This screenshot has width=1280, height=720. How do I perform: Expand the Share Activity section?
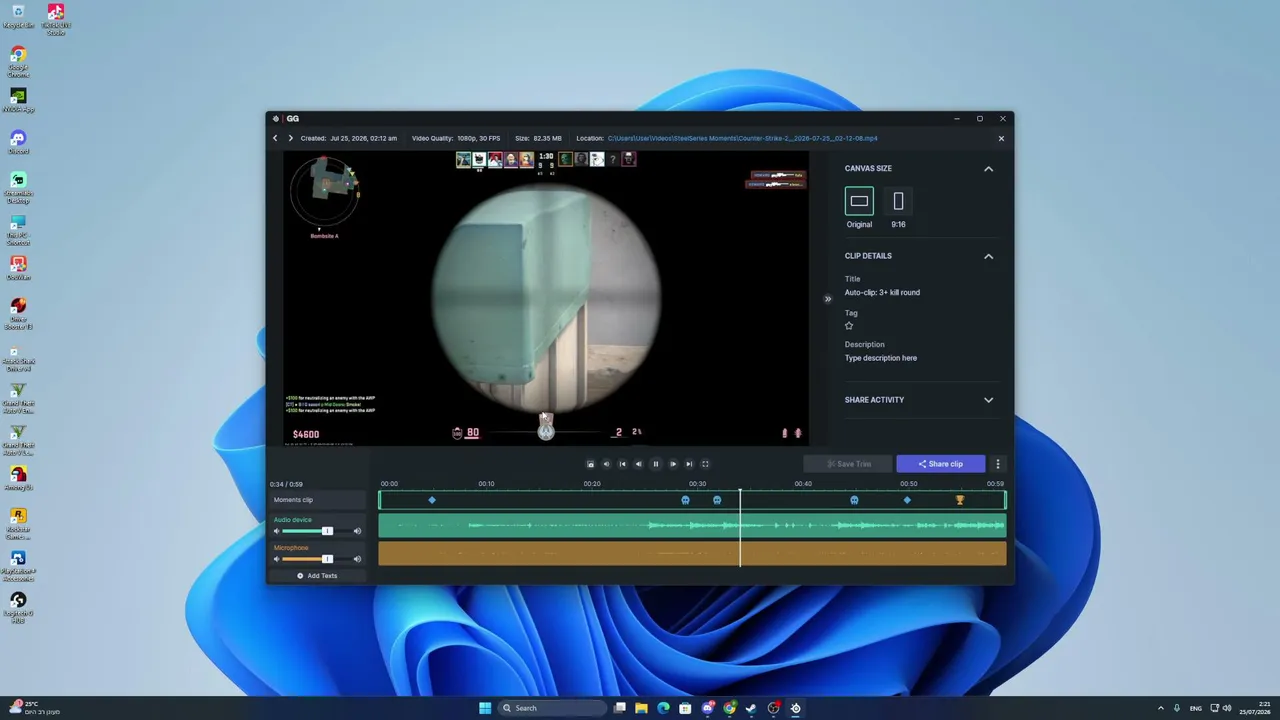click(988, 400)
